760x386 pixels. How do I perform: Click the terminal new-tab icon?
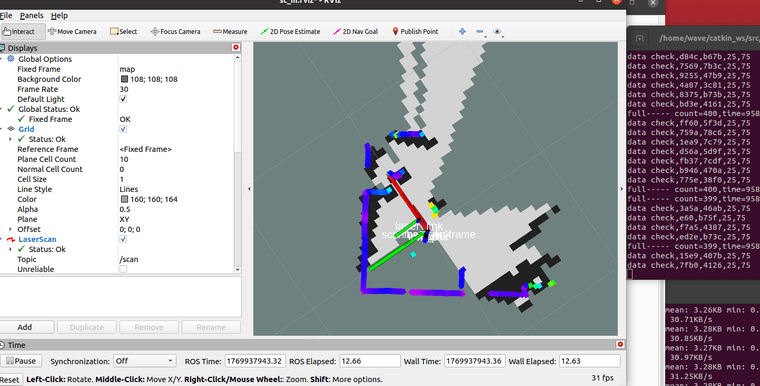coord(640,38)
